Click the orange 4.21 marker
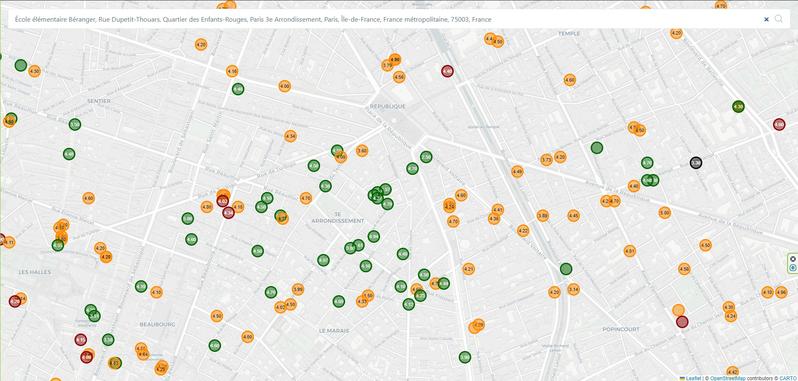 [x=469, y=269]
